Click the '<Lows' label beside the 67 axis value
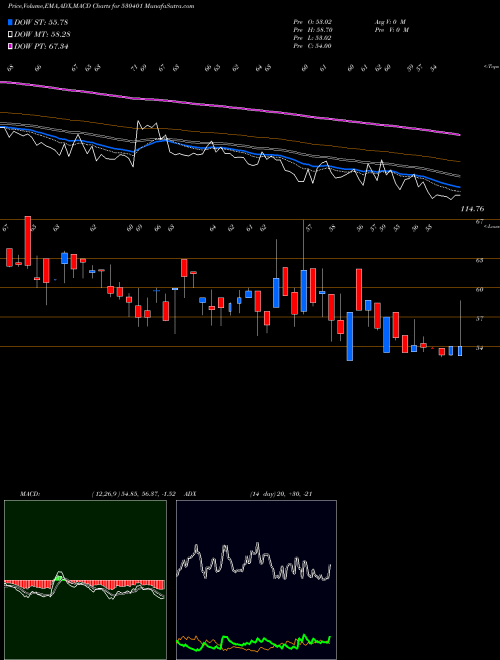The height and width of the screenshot is (660, 500). pos(492,227)
